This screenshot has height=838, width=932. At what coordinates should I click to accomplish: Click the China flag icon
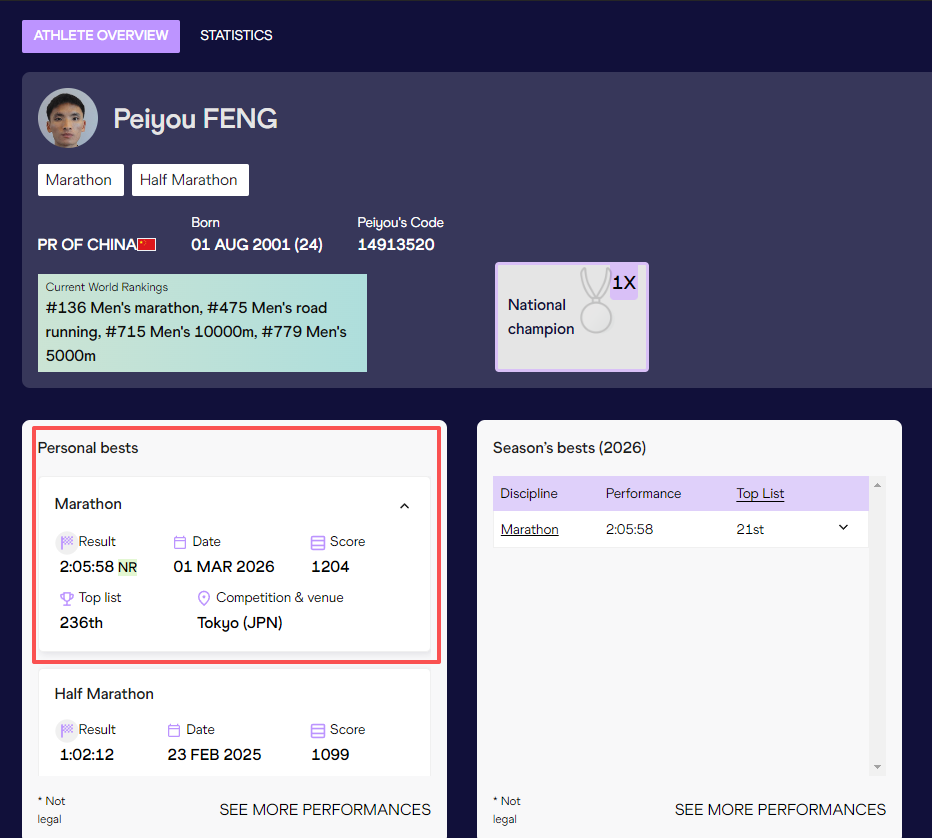147,245
